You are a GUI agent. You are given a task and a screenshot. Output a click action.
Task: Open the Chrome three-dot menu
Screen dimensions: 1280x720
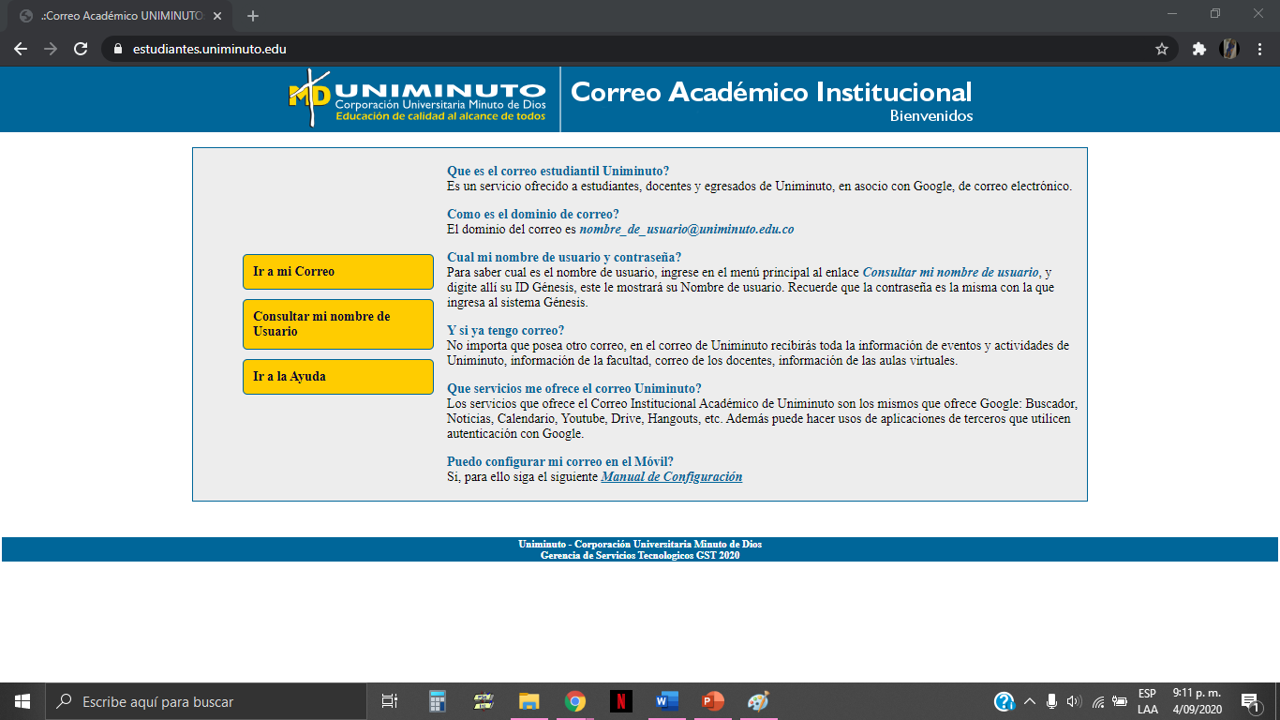tap(1260, 49)
